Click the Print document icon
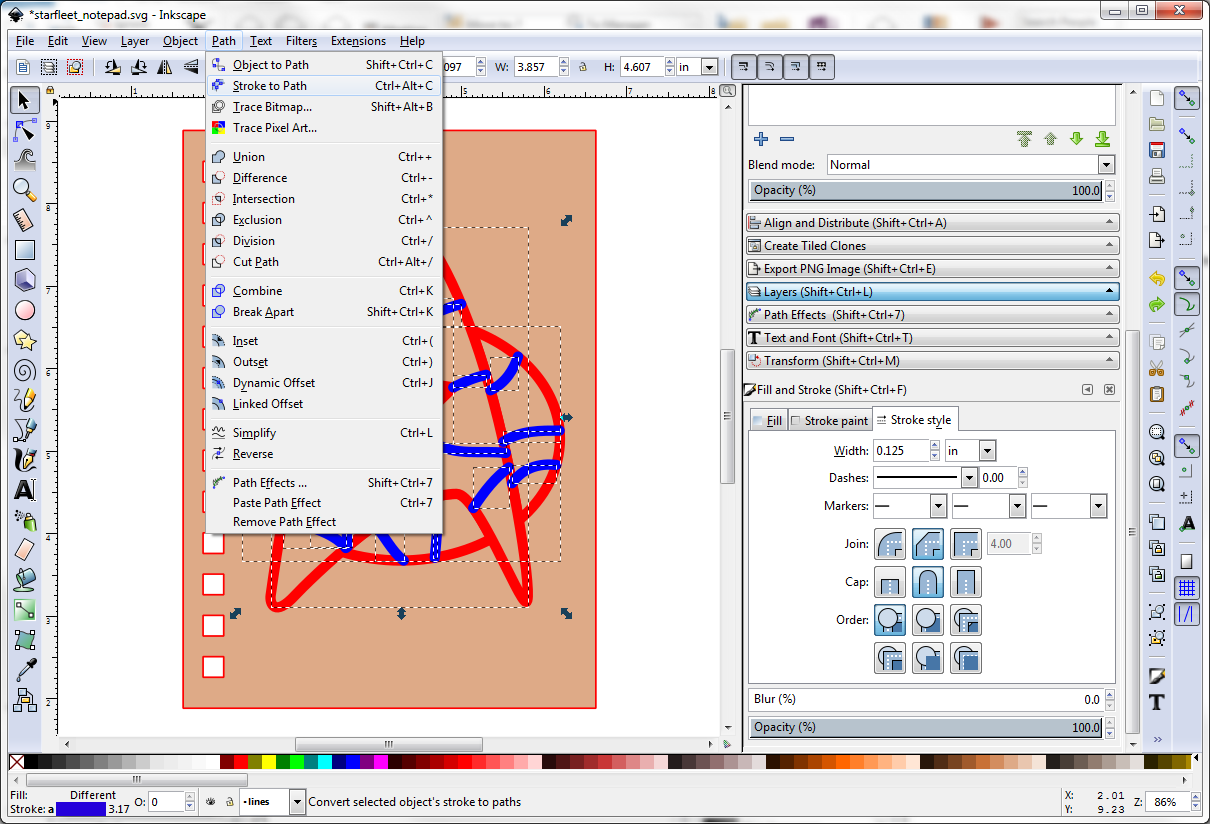The image size is (1210, 824). coord(1157,177)
